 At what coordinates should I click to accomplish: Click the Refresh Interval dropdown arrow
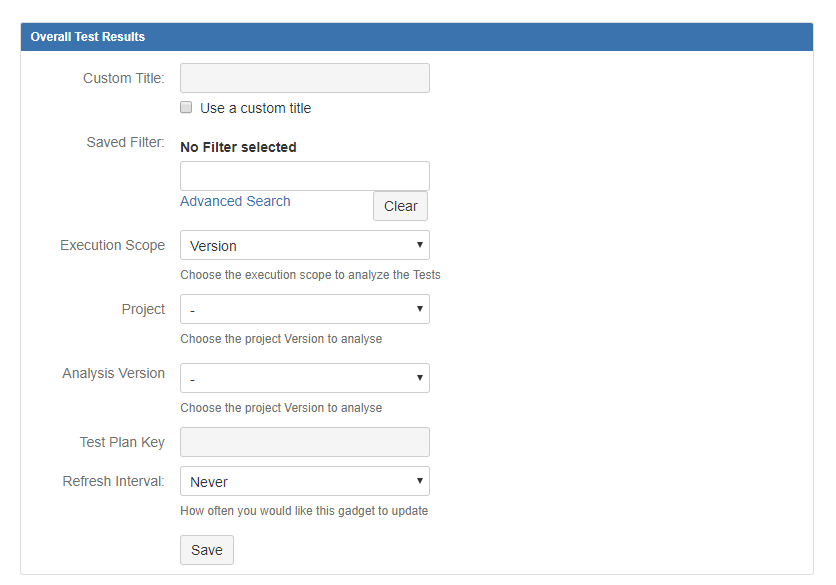420,480
